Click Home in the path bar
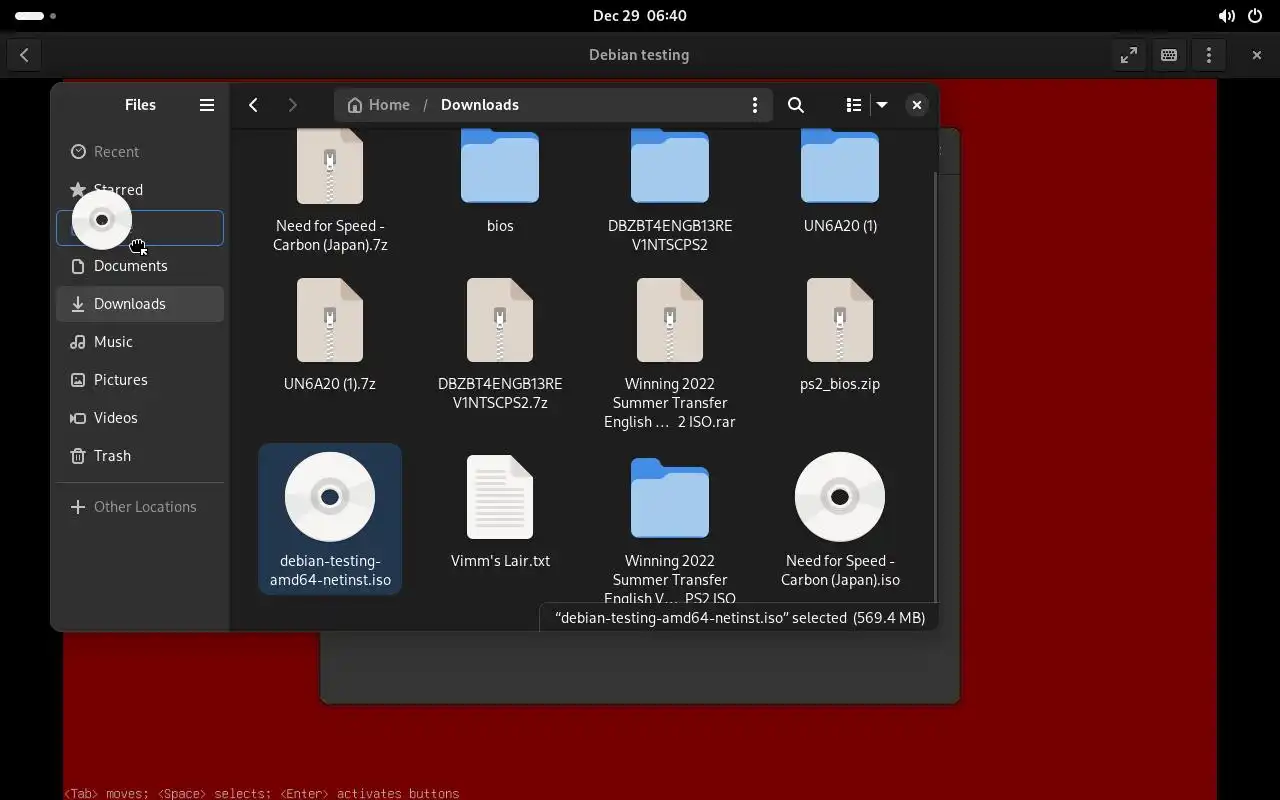Viewport: 1280px width, 800px height. pos(379,105)
